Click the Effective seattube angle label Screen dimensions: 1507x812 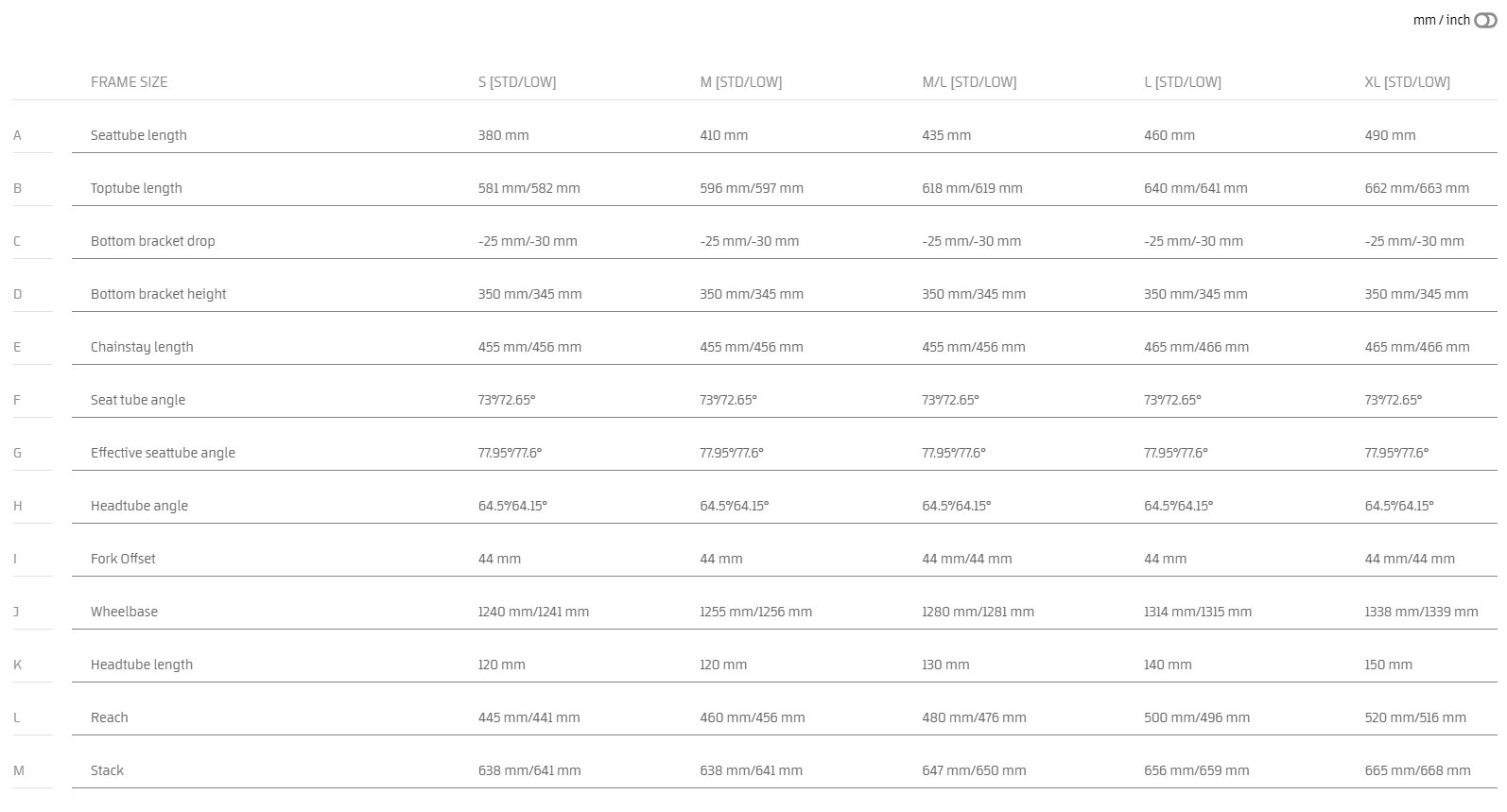click(163, 453)
